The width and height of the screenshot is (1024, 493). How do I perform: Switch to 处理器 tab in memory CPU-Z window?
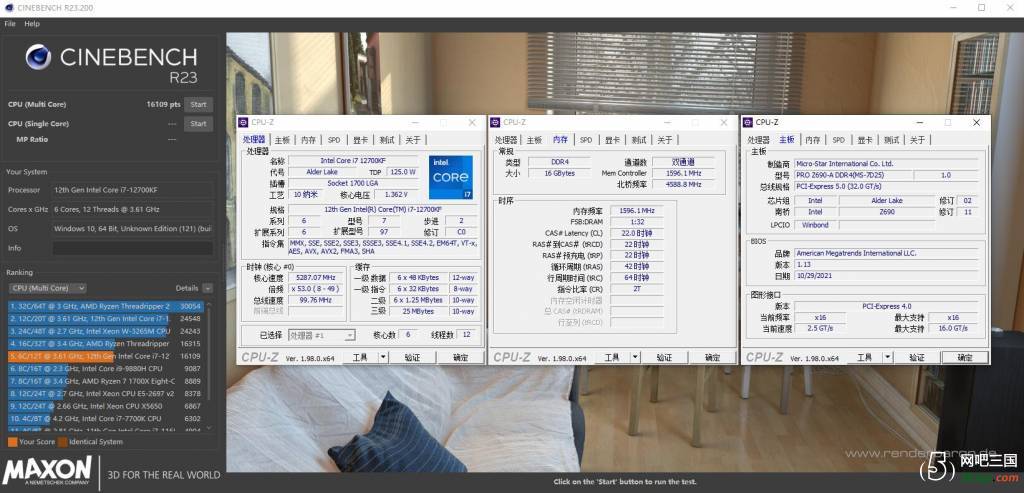point(505,140)
